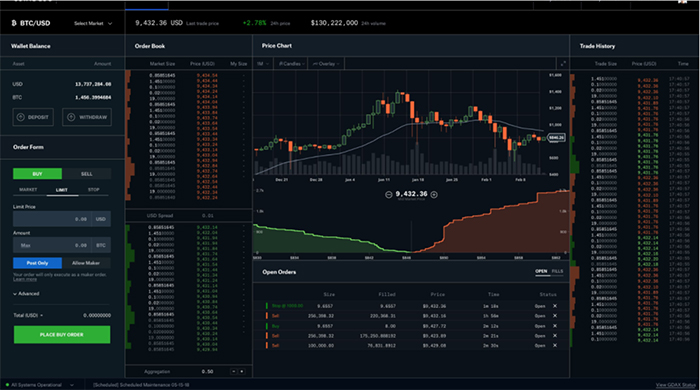Cancel the Stop @ 1000.00 order
Viewport: 700px width, 390px height.
[x=555, y=306]
